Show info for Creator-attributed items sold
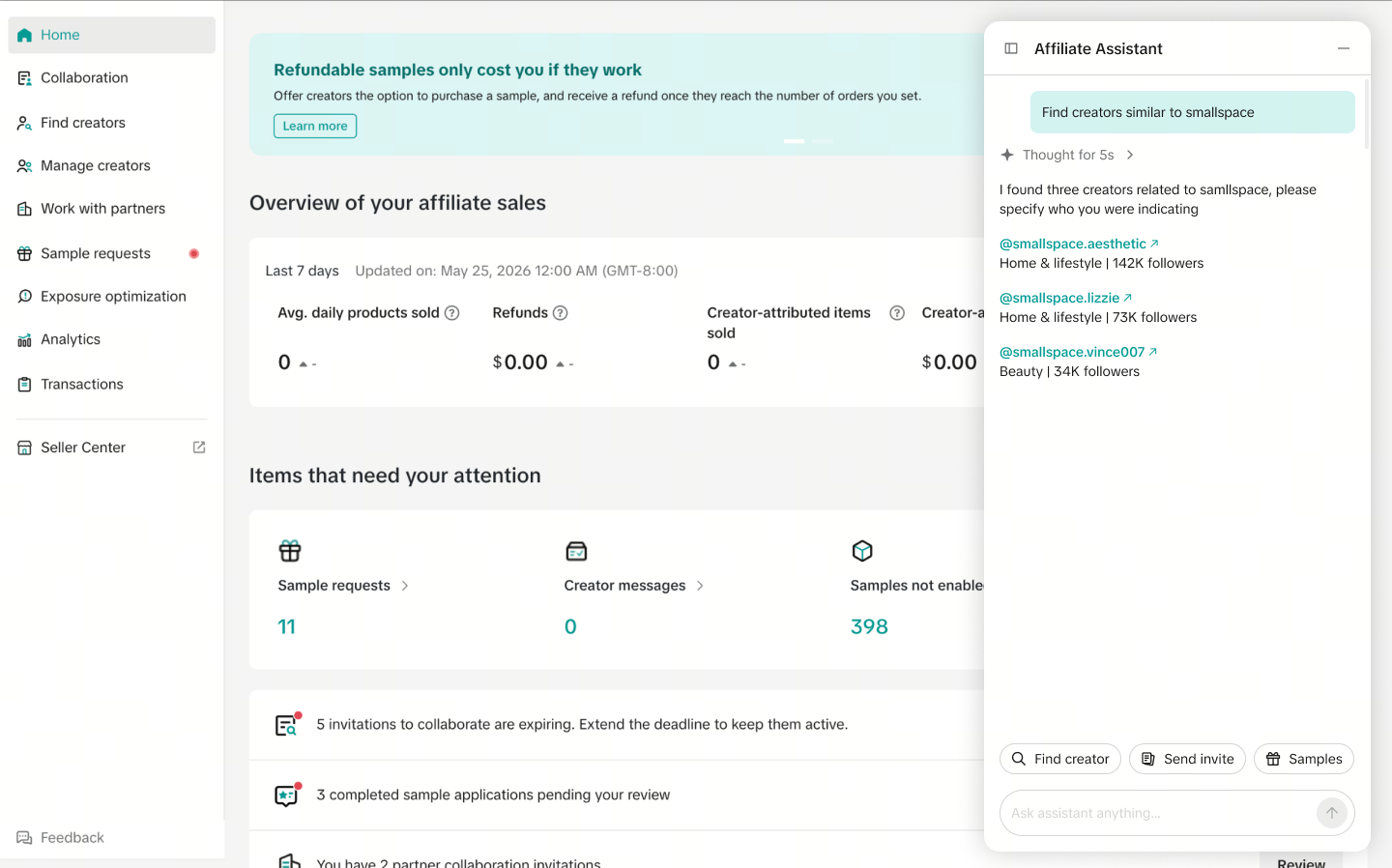The width and height of the screenshot is (1392, 868). (x=897, y=313)
